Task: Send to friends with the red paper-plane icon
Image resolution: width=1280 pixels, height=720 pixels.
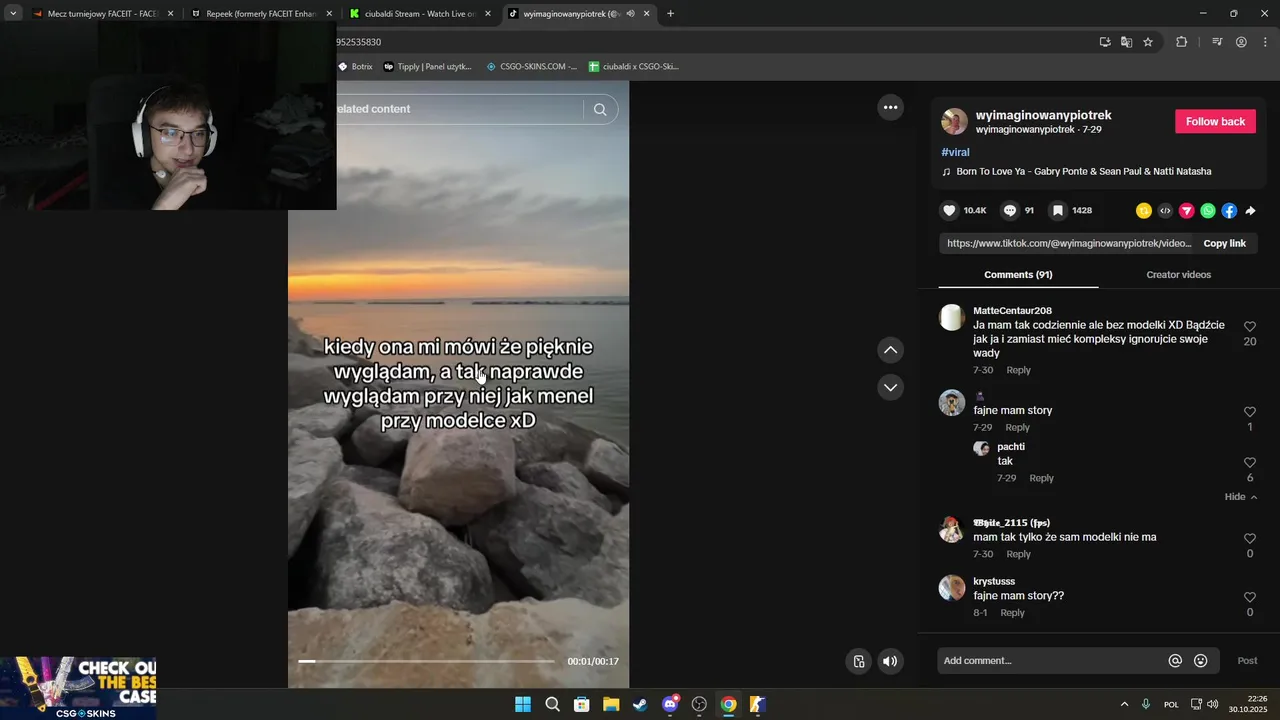Action: pyautogui.click(x=1187, y=211)
